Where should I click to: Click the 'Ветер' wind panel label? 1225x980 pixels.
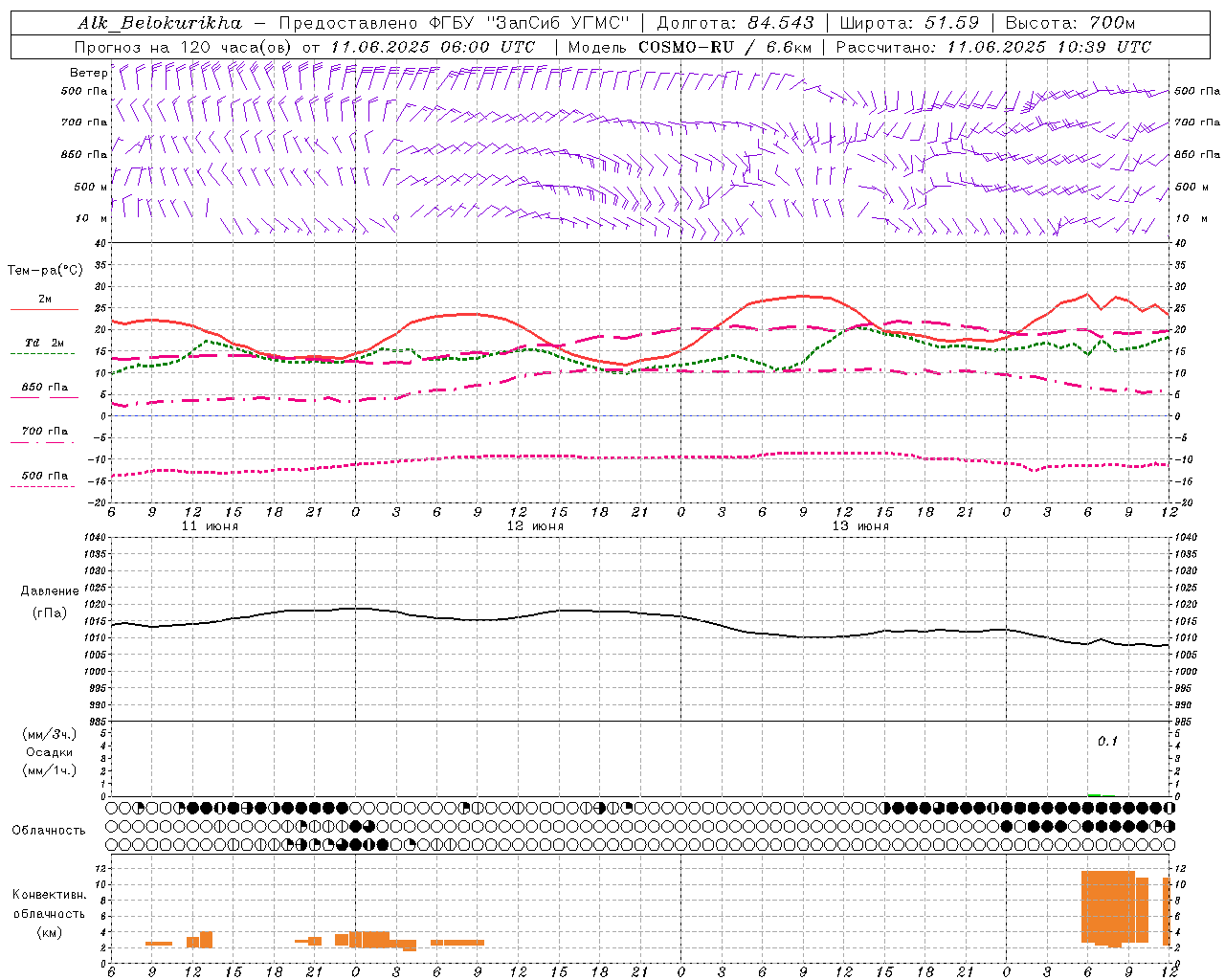pos(88,73)
